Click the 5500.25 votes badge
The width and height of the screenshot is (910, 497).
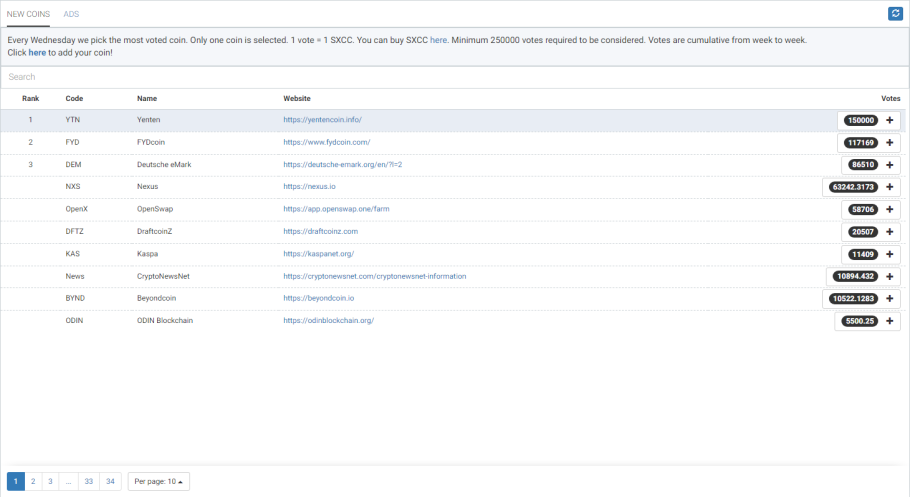click(x=860, y=321)
